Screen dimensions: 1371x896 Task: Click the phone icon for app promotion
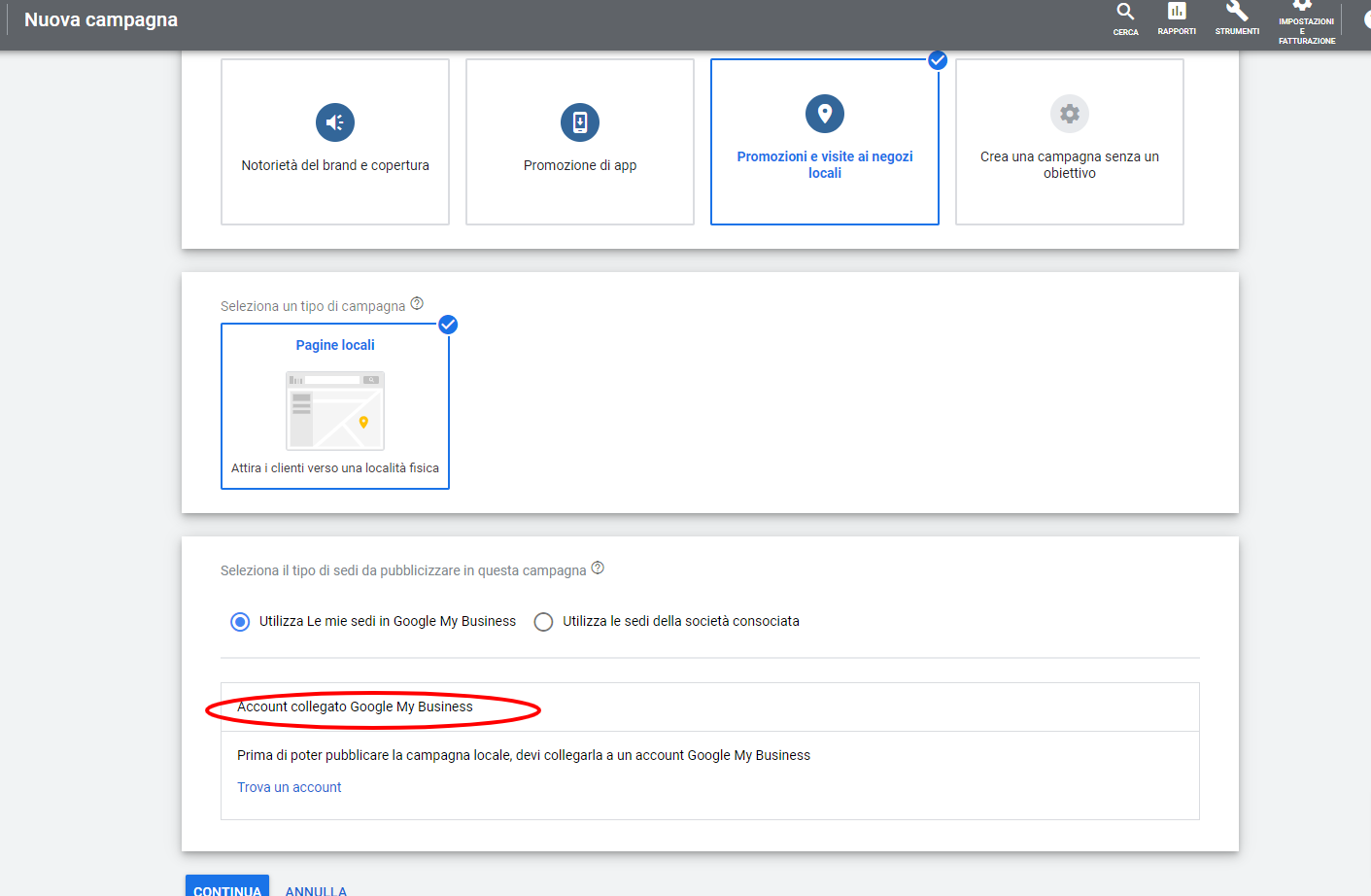point(580,122)
